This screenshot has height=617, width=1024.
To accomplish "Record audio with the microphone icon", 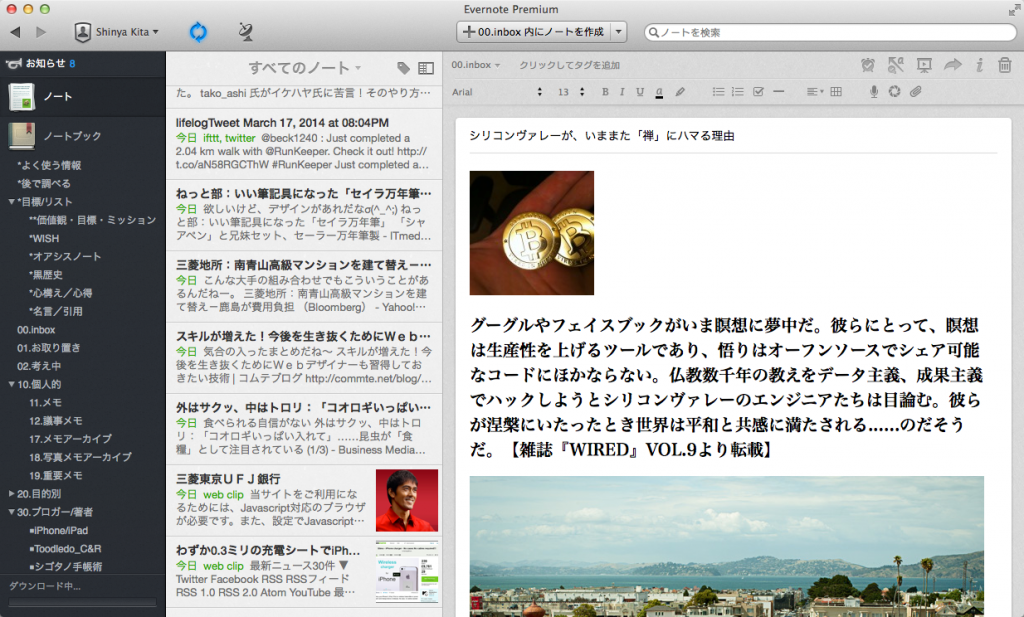I will coord(874,92).
